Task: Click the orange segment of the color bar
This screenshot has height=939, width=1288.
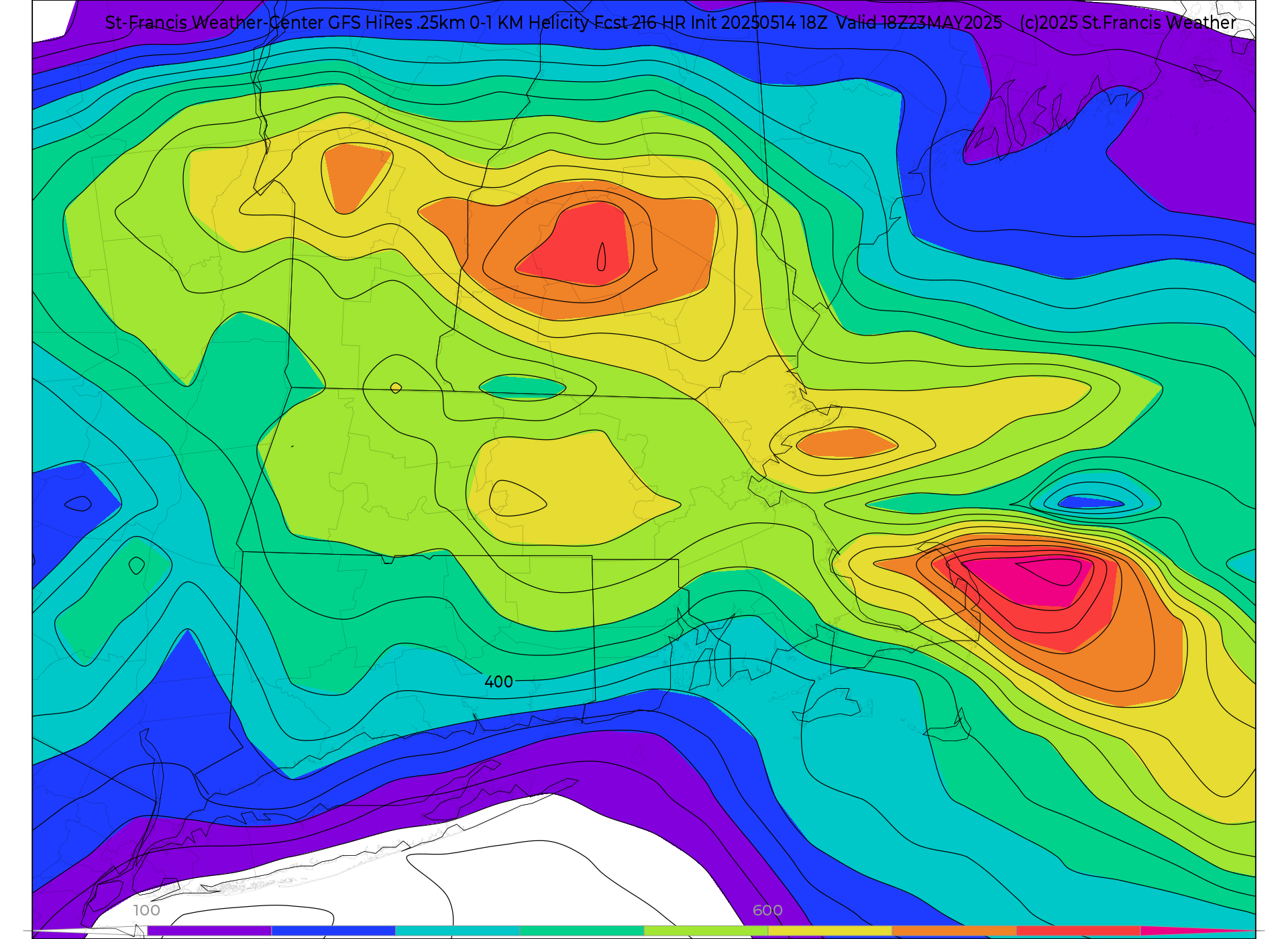Action: click(x=954, y=930)
